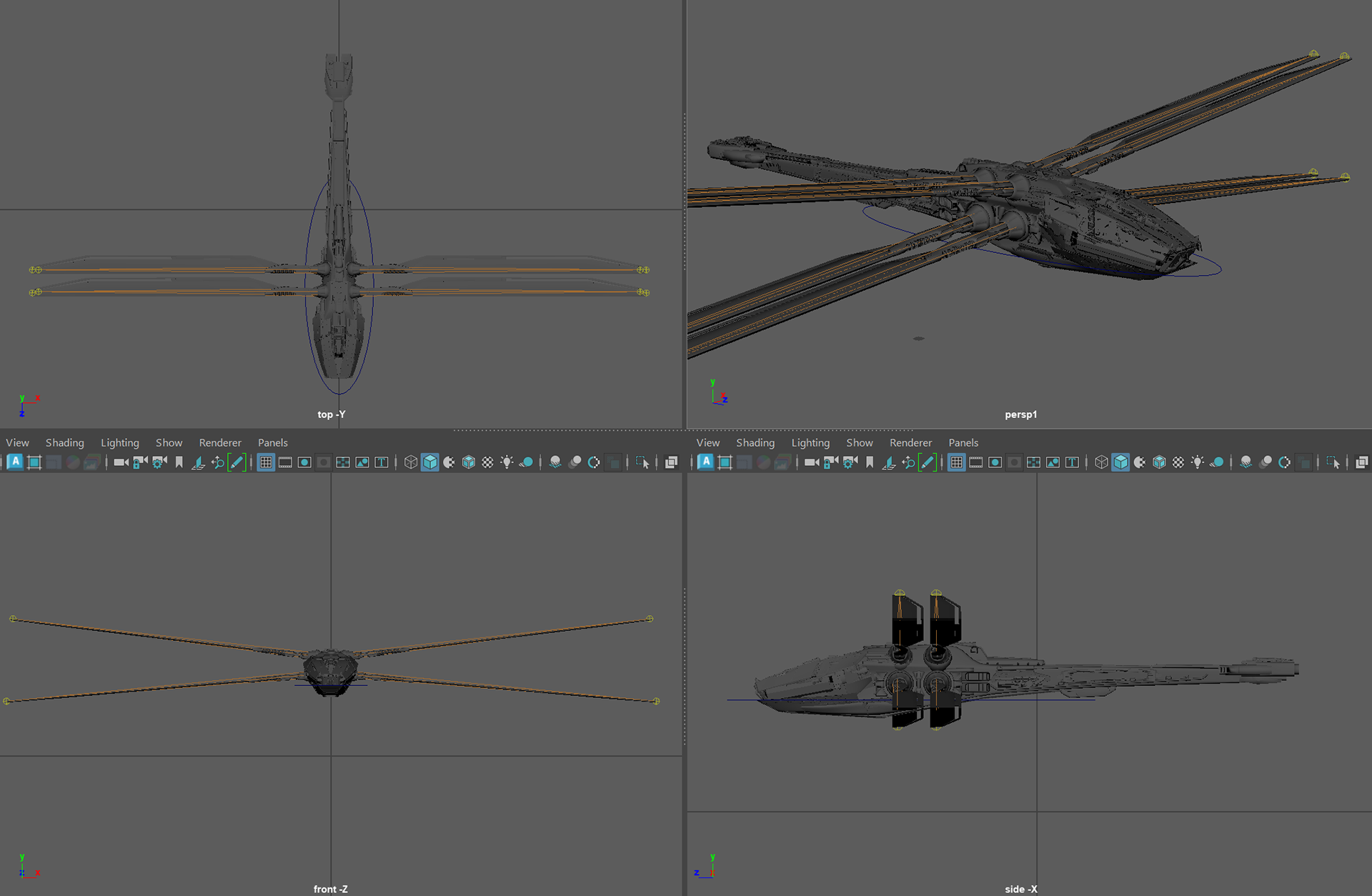Toggle the grid display in side -X panel

click(957, 462)
